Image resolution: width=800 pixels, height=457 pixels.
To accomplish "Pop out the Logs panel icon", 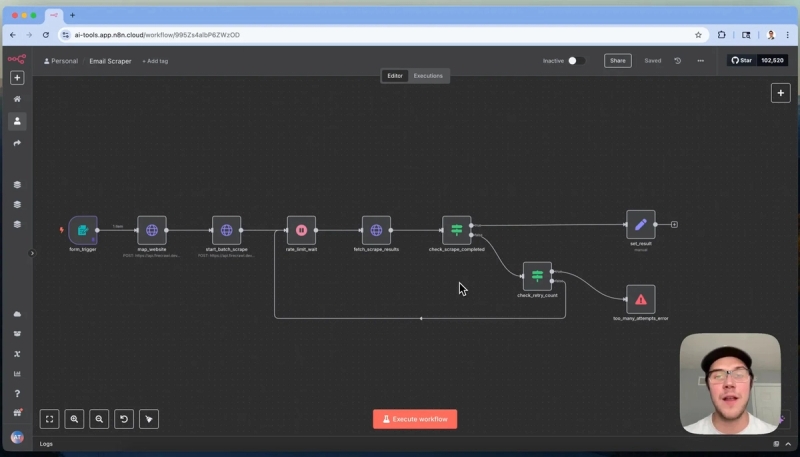I will tap(776, 444).
